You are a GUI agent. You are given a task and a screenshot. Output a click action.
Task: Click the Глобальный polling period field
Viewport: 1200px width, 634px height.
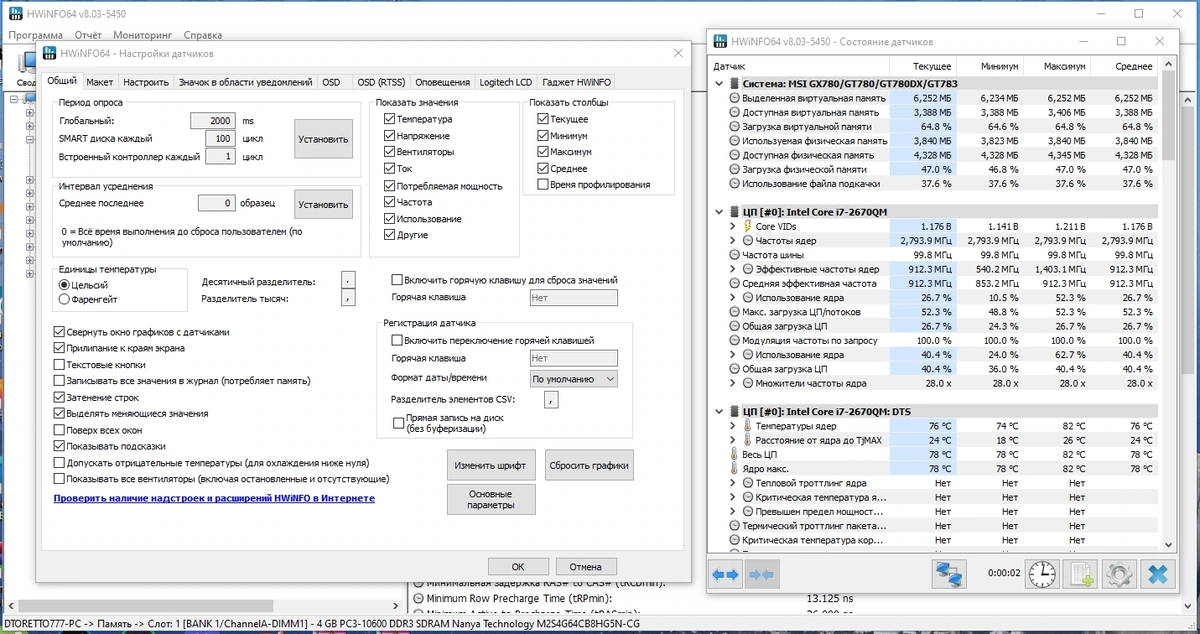pos(212,120)
